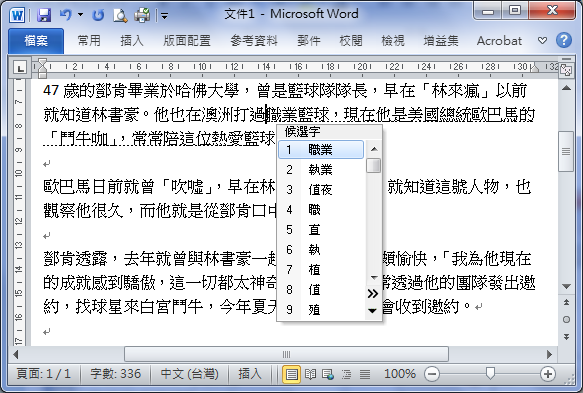The width and height of the screenshot is (583, 393).
Task: Choose candidate 5 直
Action: point(321,229)
